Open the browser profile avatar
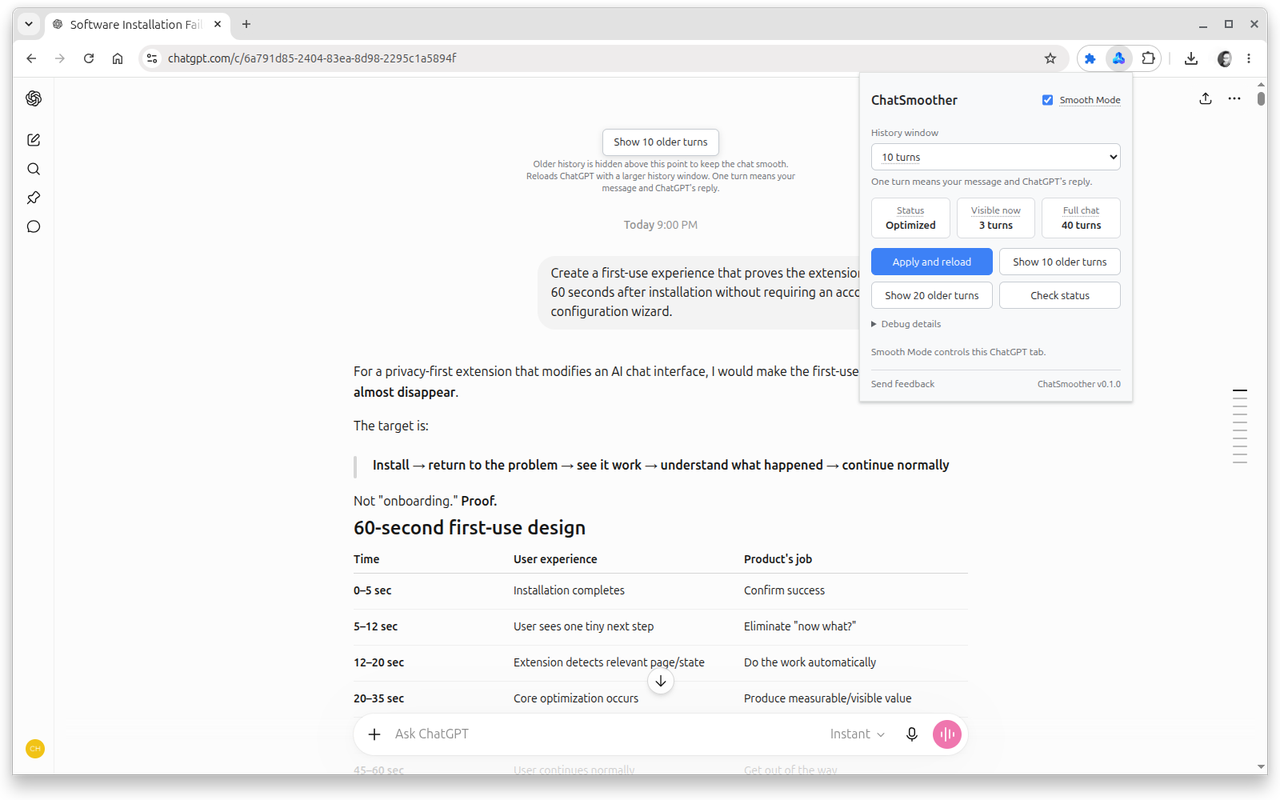 tap(1224, 59)
